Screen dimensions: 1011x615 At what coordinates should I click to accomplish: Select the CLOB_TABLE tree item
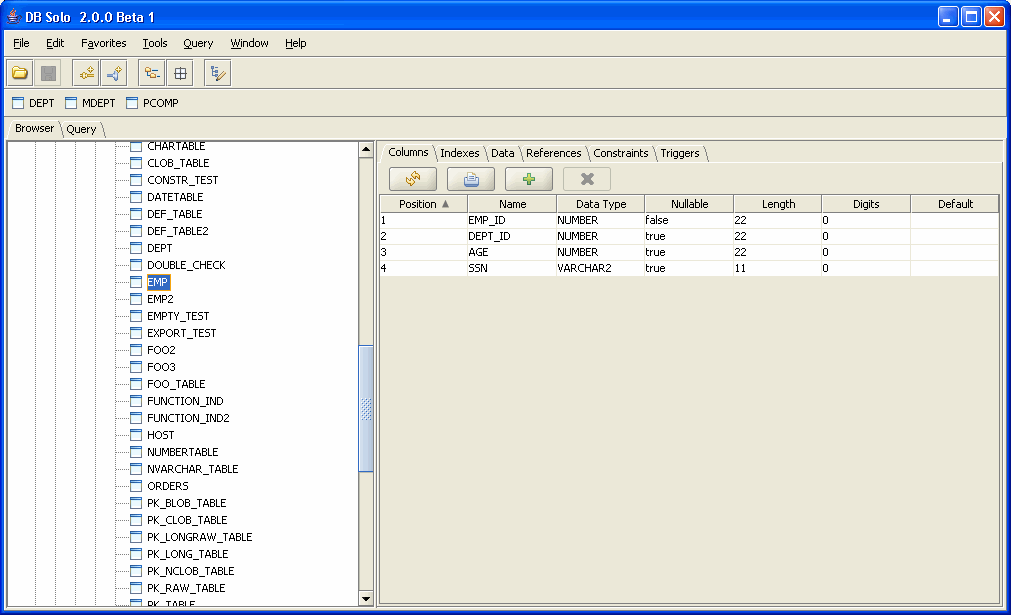click(178, 163)
